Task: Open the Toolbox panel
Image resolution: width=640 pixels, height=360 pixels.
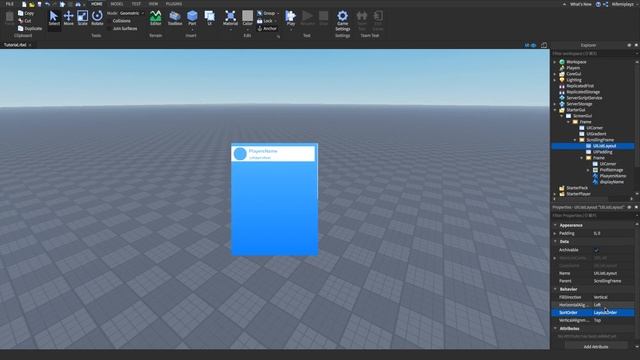Action: tap(175, 18)
